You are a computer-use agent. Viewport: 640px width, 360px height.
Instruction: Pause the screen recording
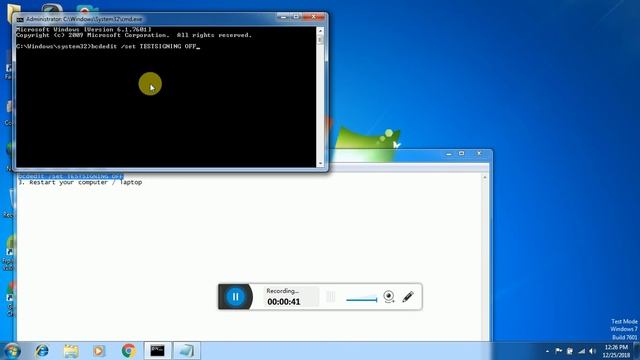point(236,297)
